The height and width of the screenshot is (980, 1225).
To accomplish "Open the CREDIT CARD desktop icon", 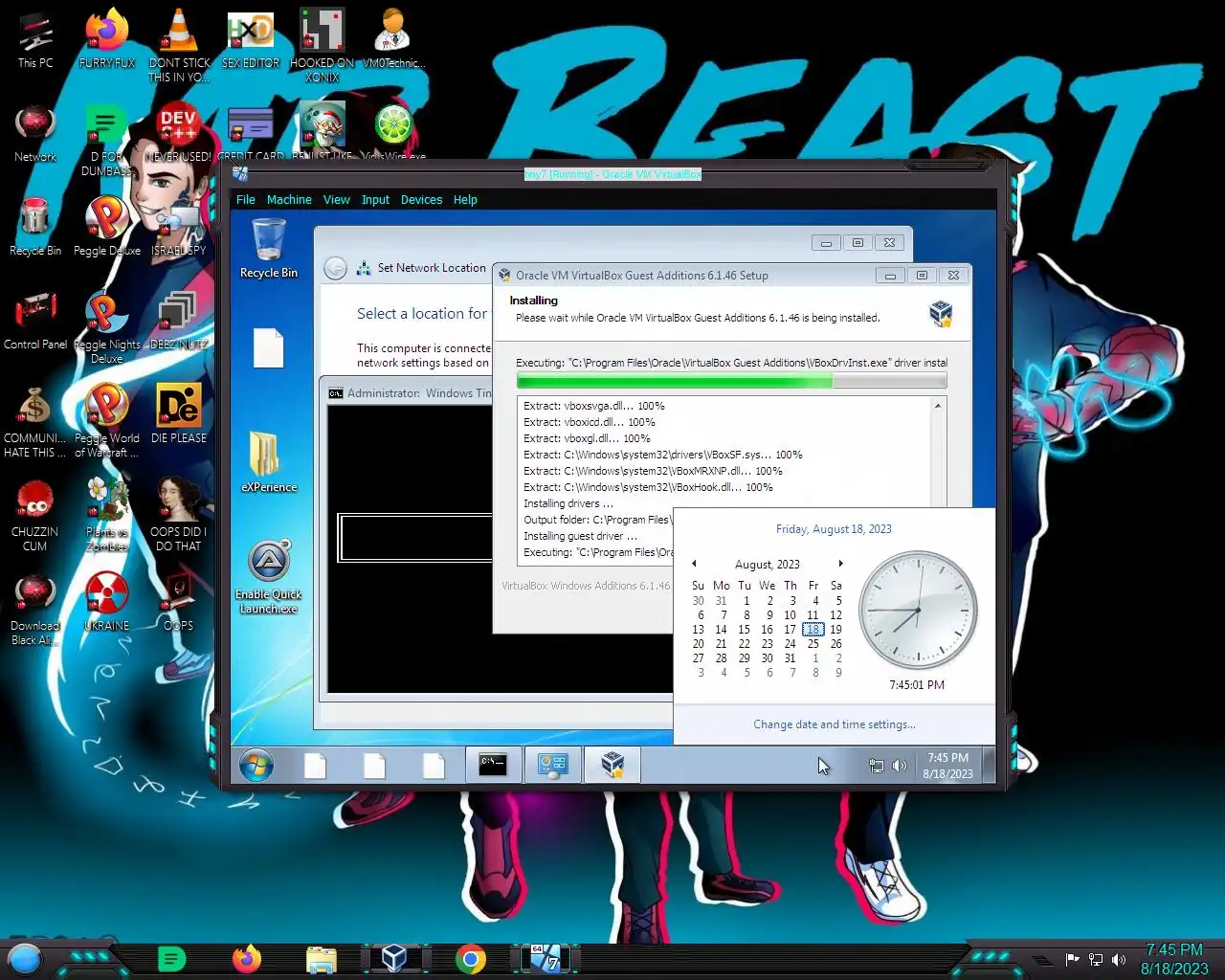I will pyautogui.click(x=251, y=134).
